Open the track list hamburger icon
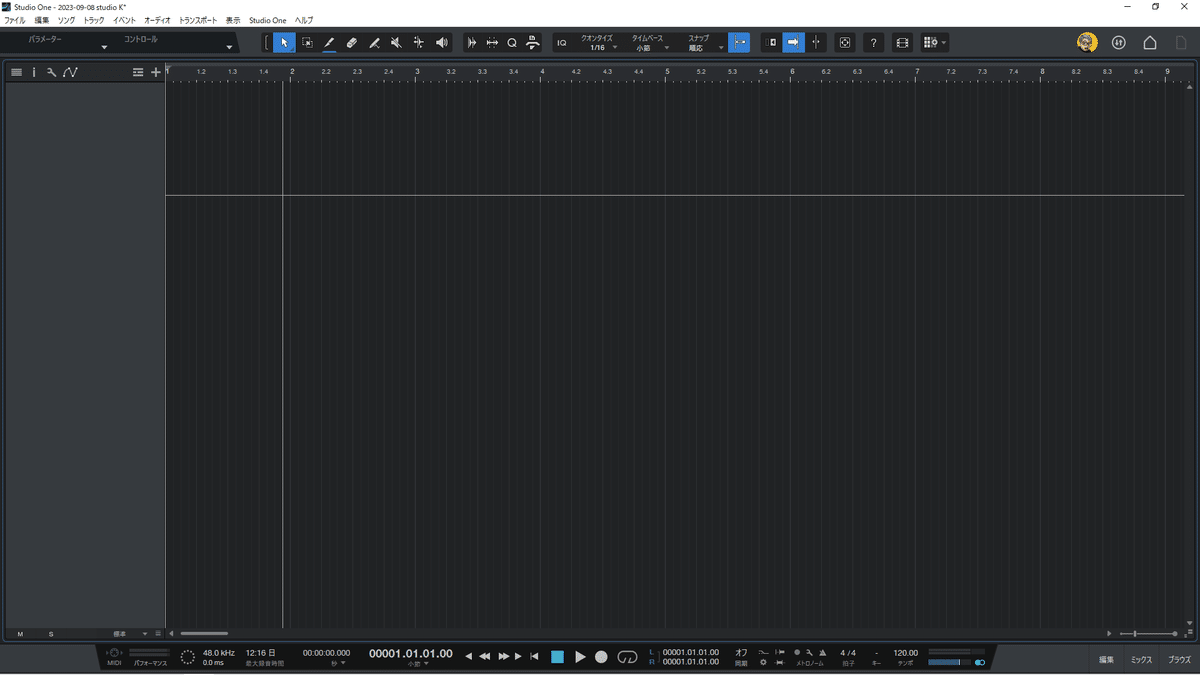 pos(16,72)
